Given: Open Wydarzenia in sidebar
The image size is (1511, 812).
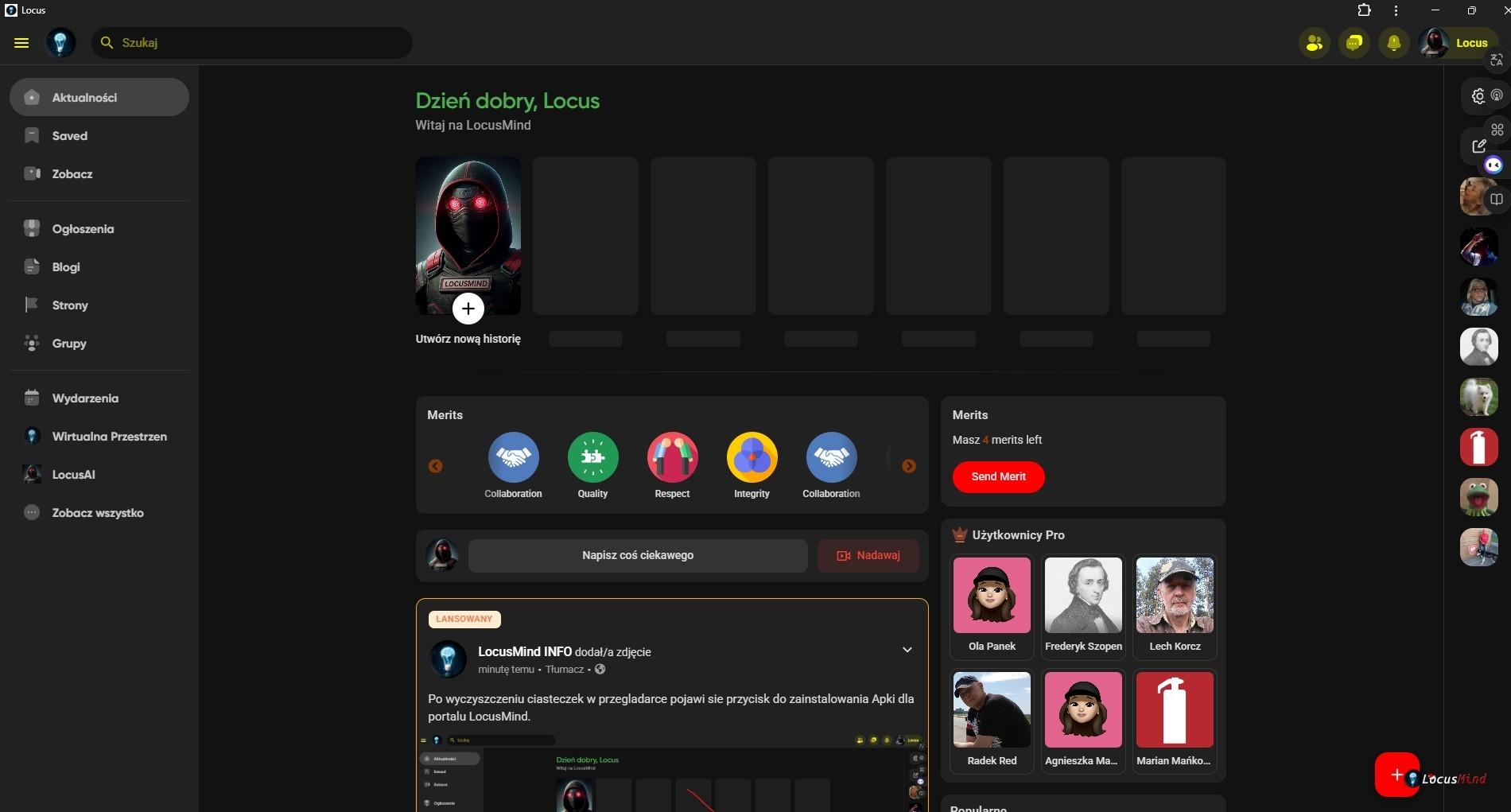Looking at the screenshot, I should (x=99, y=398).
